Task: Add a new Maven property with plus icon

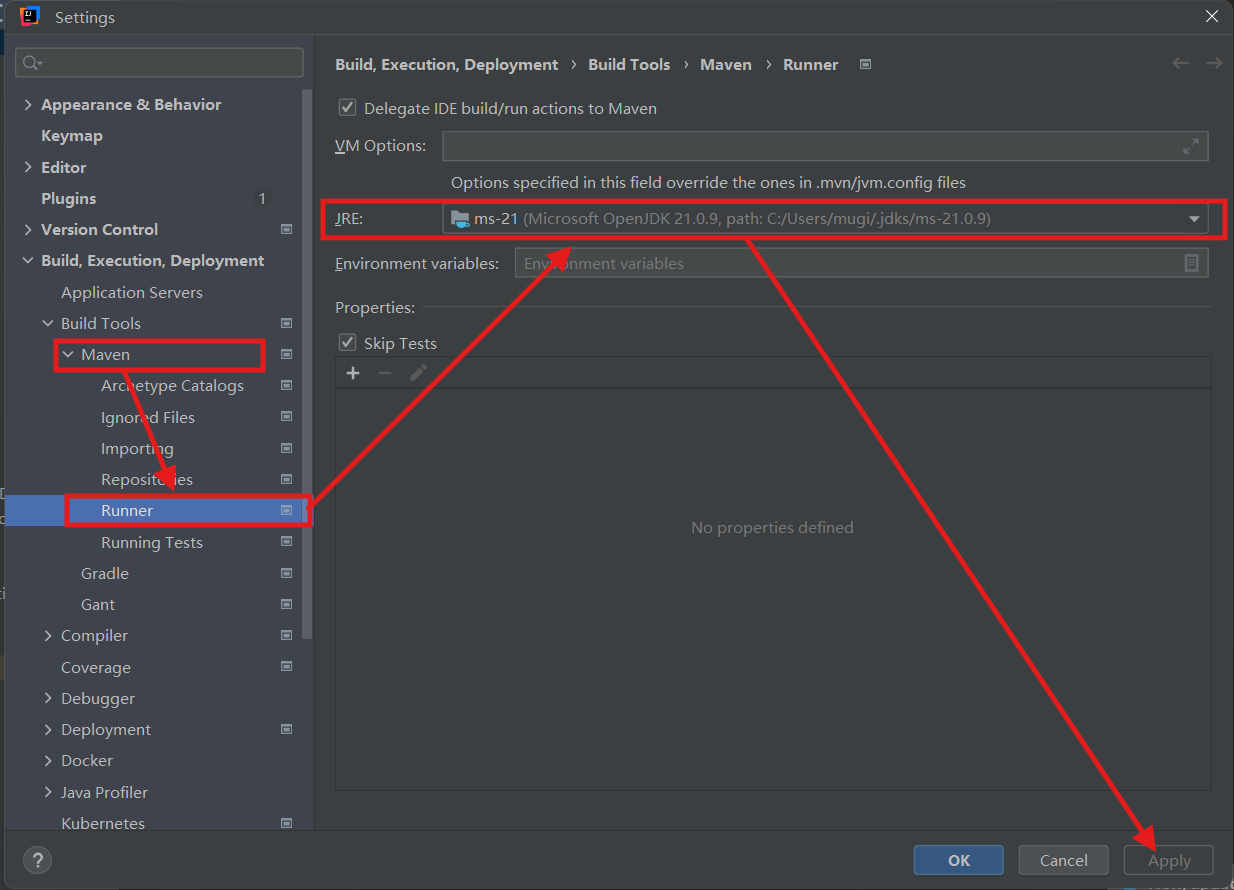Action: tap(353, 373)
